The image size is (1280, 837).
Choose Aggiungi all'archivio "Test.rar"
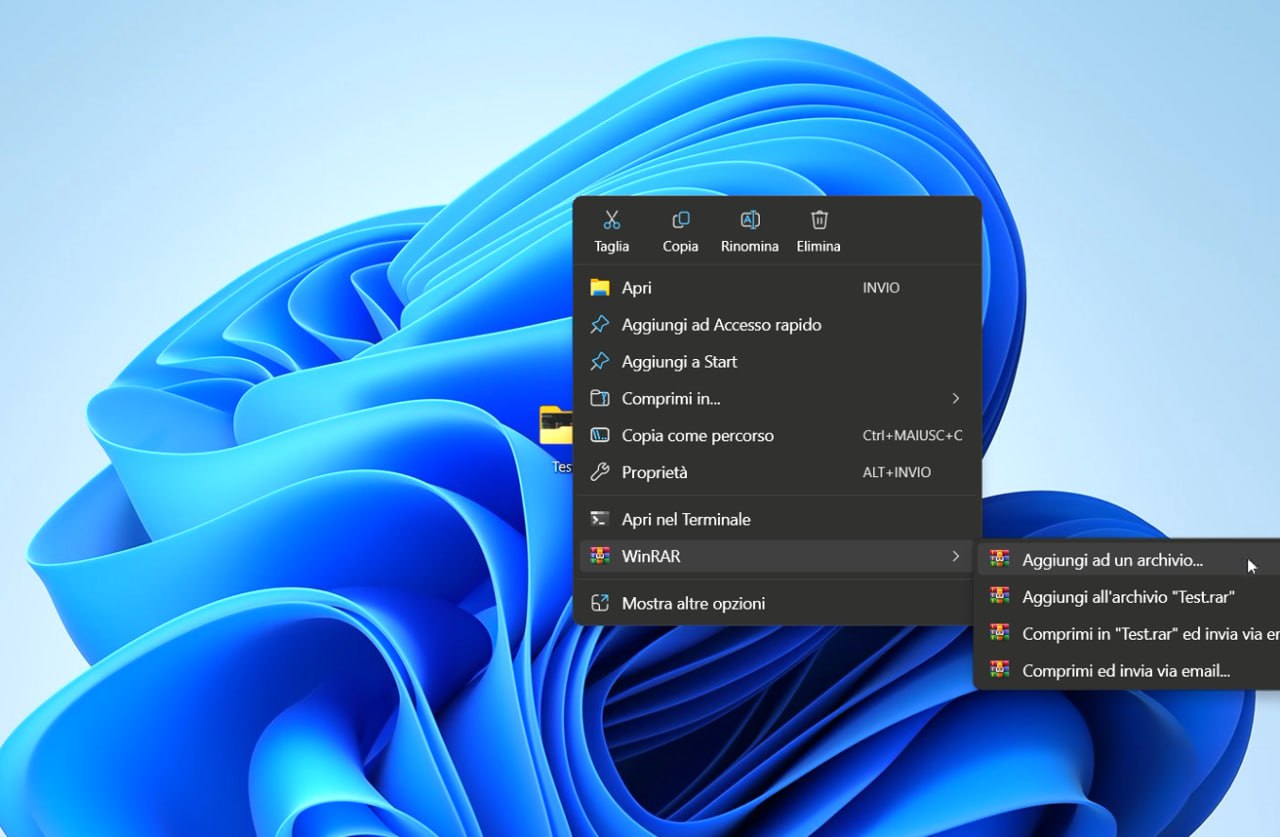click(x=1128, y=597)
